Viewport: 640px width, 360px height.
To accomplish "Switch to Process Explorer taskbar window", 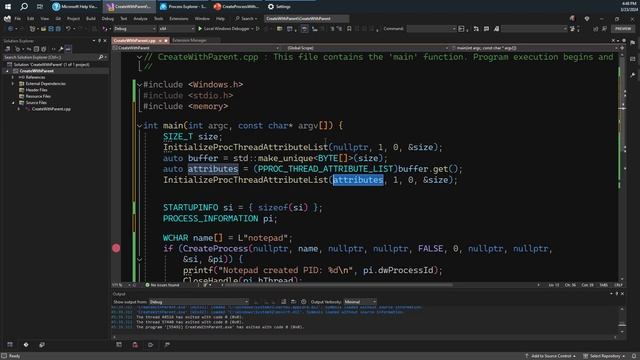I will tap(183, 6).
